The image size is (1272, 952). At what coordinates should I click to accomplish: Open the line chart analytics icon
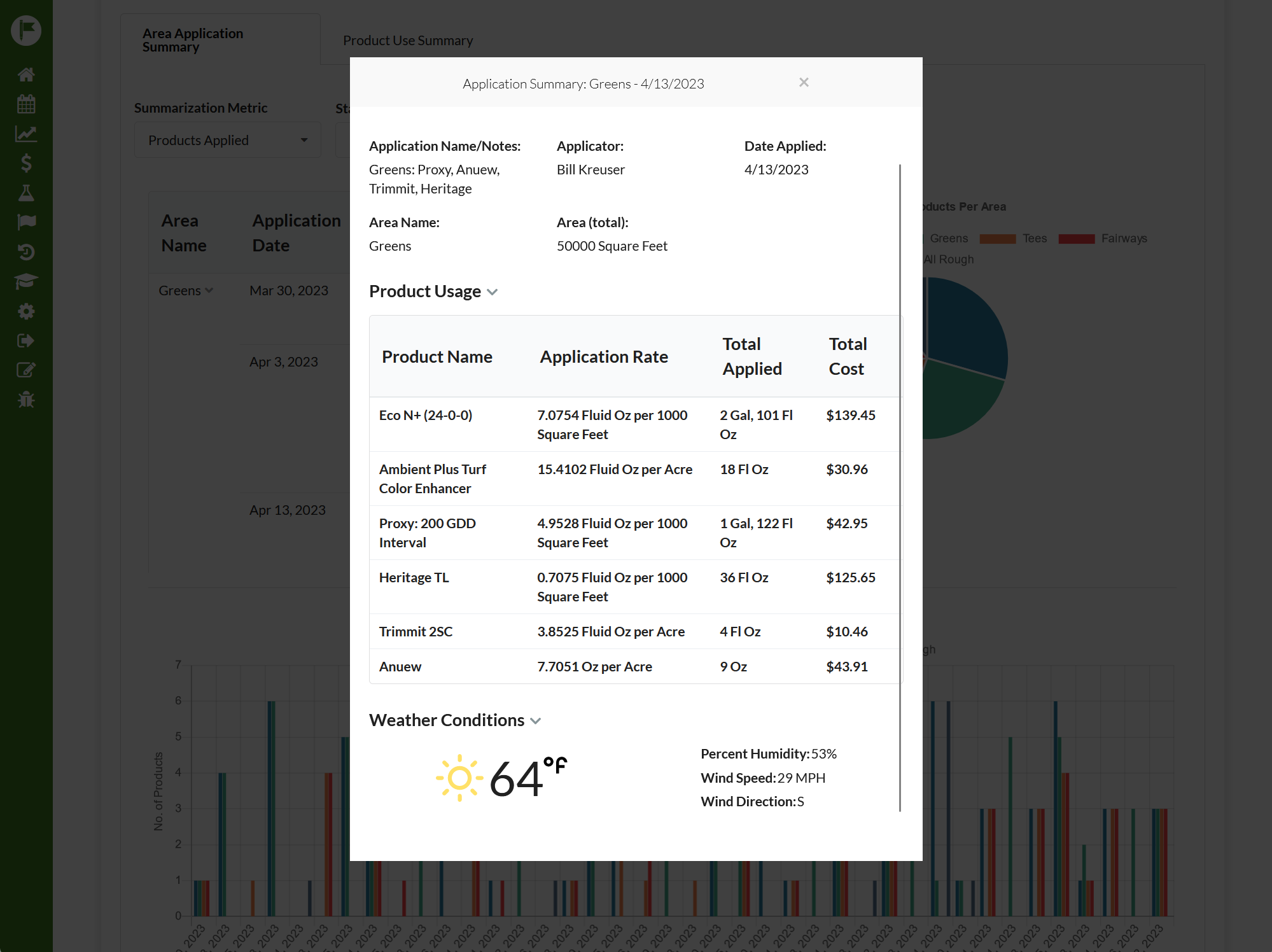(26, 134)
